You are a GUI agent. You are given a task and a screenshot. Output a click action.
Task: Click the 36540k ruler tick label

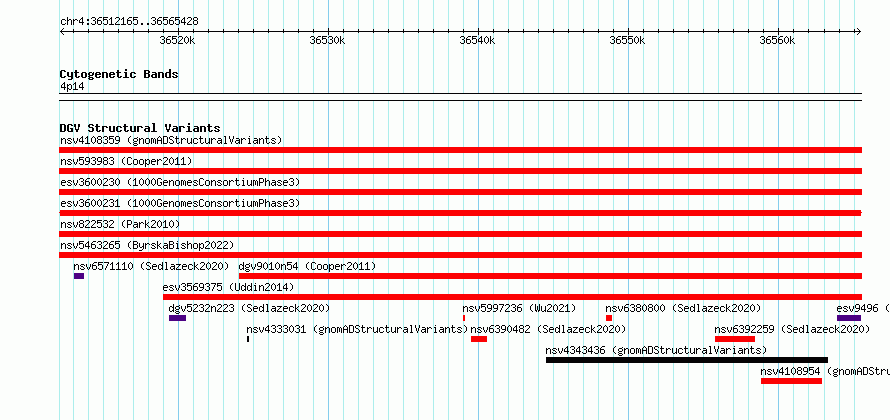point(477,40)
